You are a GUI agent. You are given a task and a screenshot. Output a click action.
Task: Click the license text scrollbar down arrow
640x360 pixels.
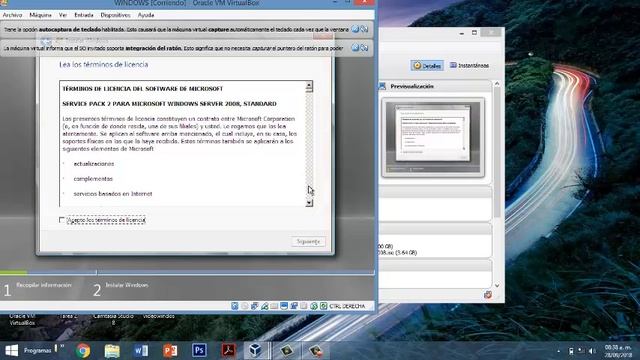[309, 203]
